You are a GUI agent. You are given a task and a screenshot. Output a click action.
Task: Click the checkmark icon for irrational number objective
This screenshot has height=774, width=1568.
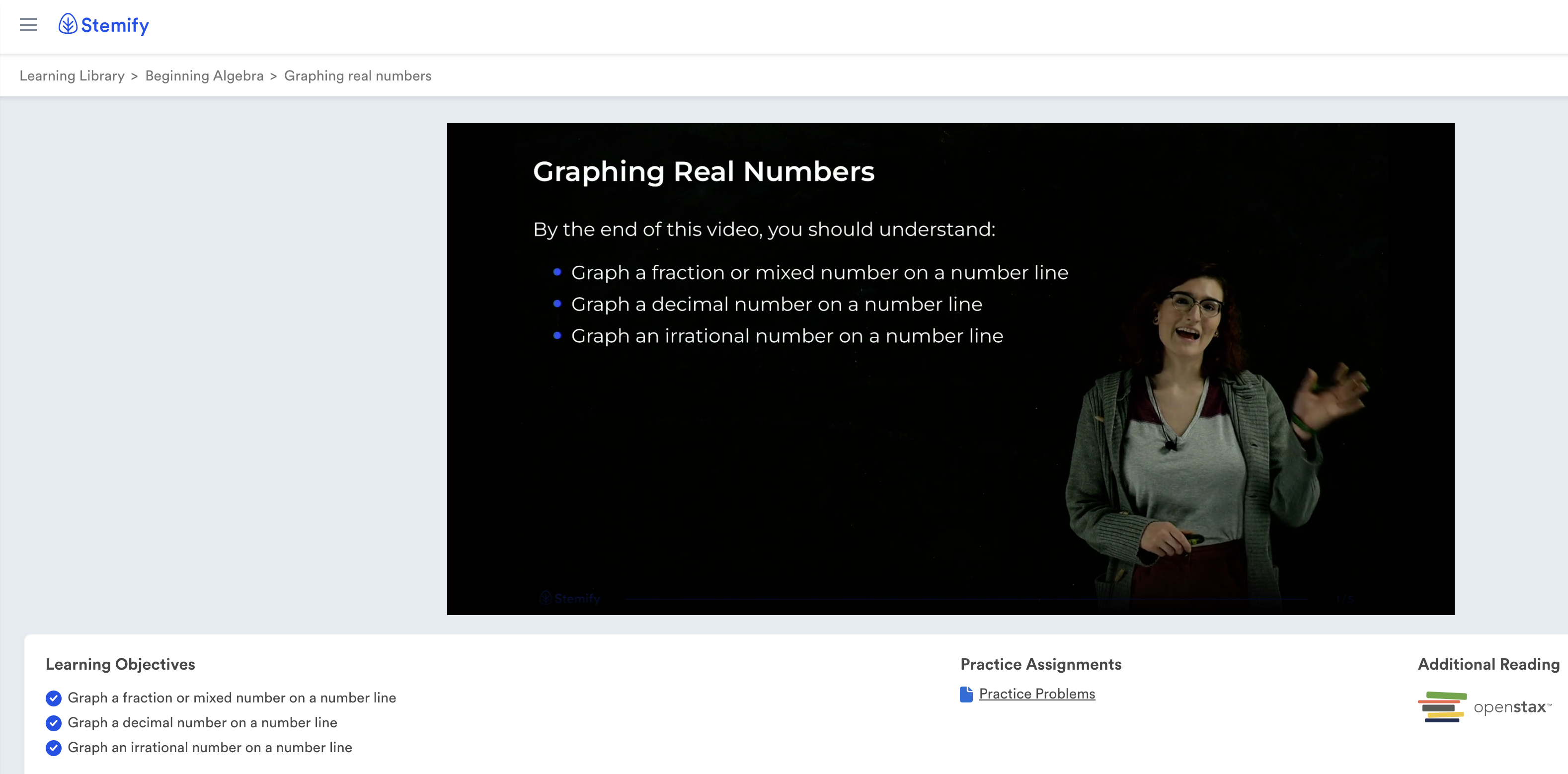coord(54,748)
